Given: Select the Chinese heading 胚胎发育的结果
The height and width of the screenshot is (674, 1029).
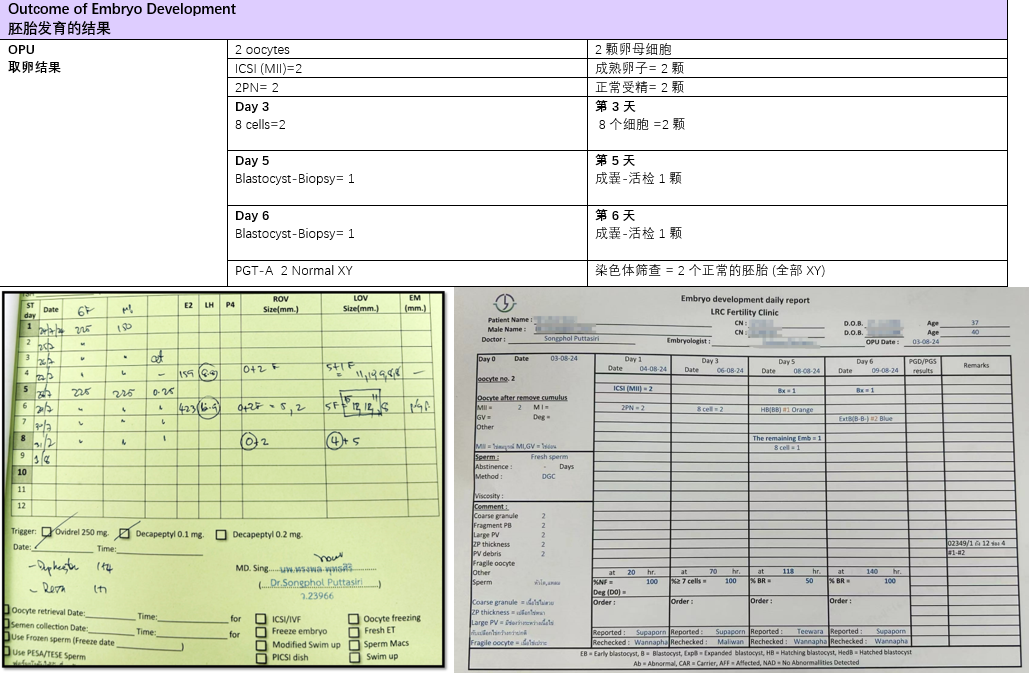Looking at the screenshot, I should [x=59, y=28].
